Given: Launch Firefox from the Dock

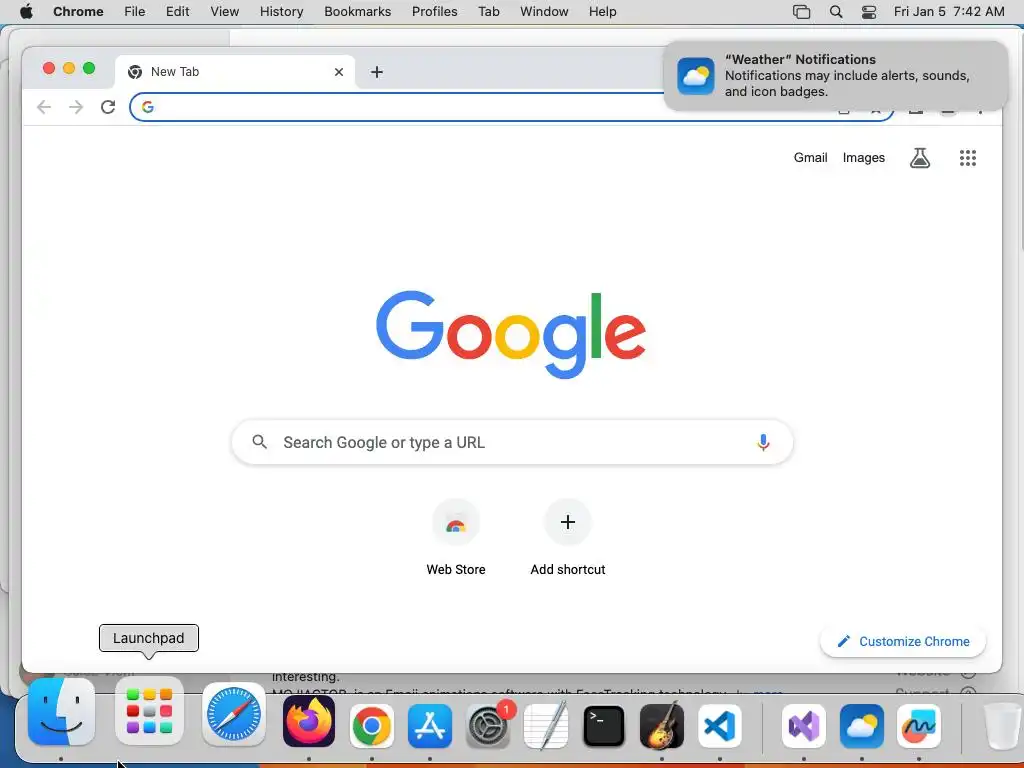Looking at the screenshot, I should click(x=309, y=722).
